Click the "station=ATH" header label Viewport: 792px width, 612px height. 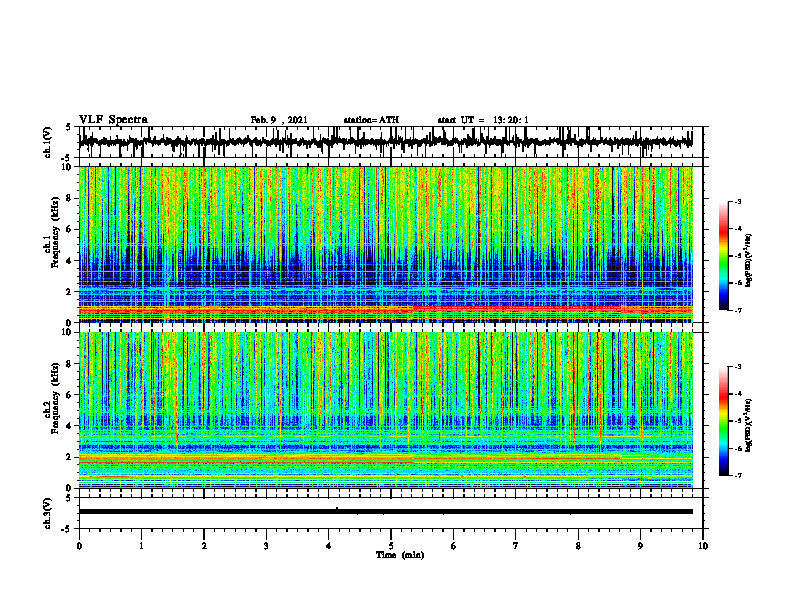[371, 120]
